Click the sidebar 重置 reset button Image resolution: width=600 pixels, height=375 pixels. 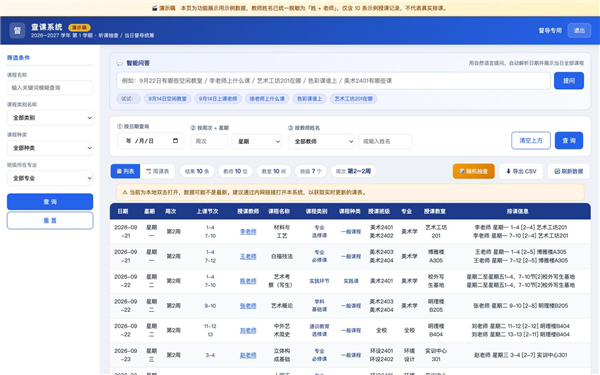50,220
